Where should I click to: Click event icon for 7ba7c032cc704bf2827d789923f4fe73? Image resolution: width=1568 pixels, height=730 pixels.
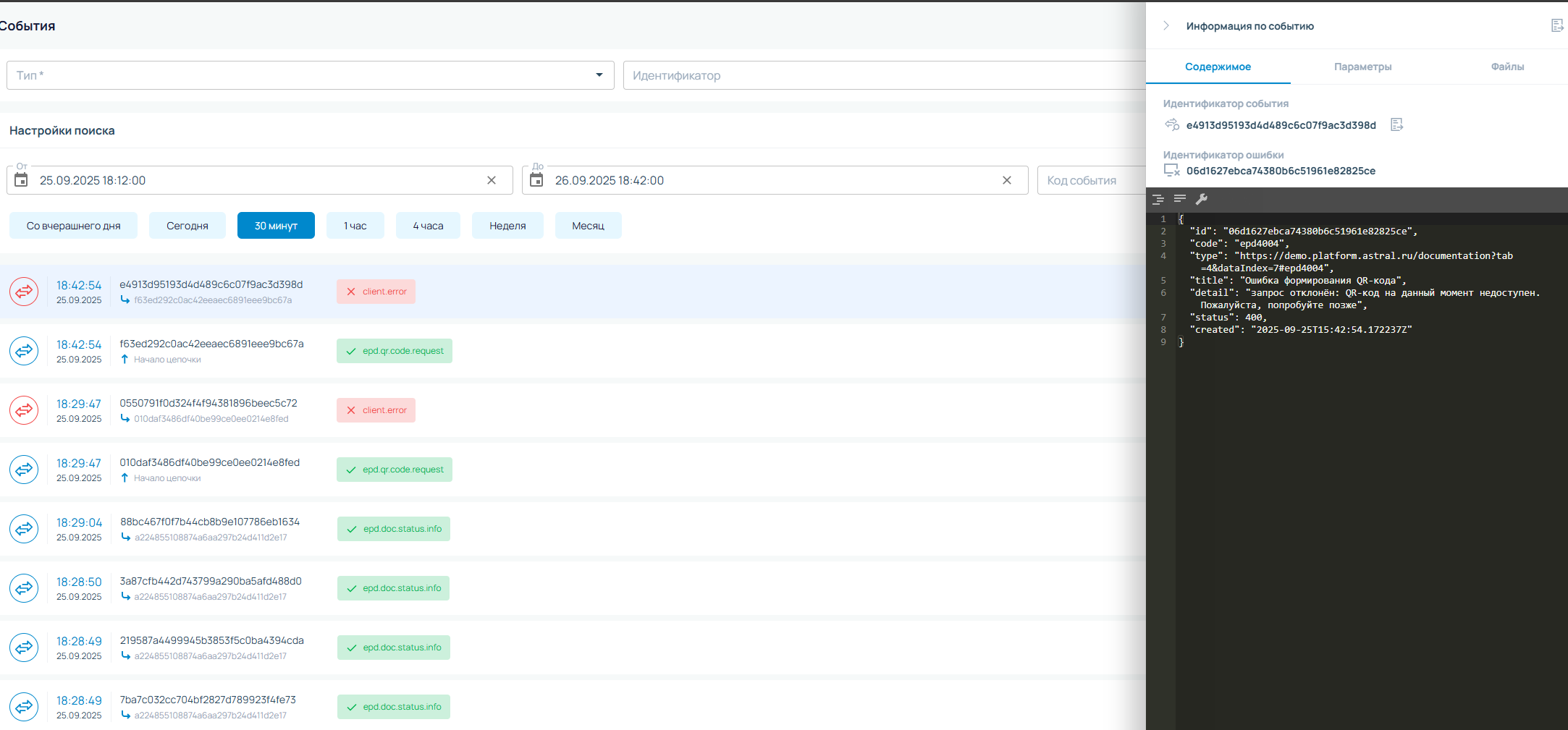pyautogui.click(x=24, y=707)
